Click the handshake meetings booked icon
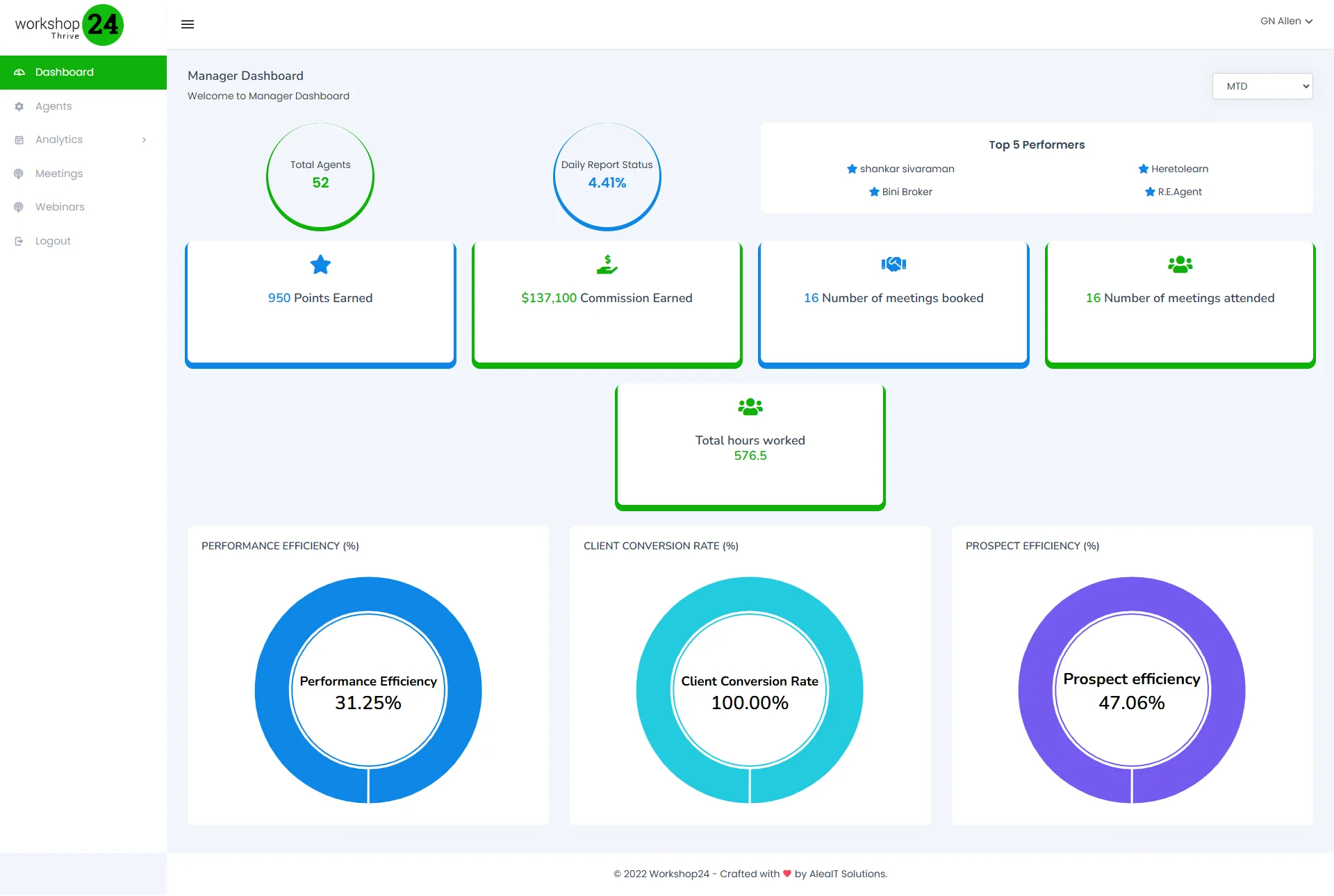Screen dimensions: 1334x896 click(894, 264)
